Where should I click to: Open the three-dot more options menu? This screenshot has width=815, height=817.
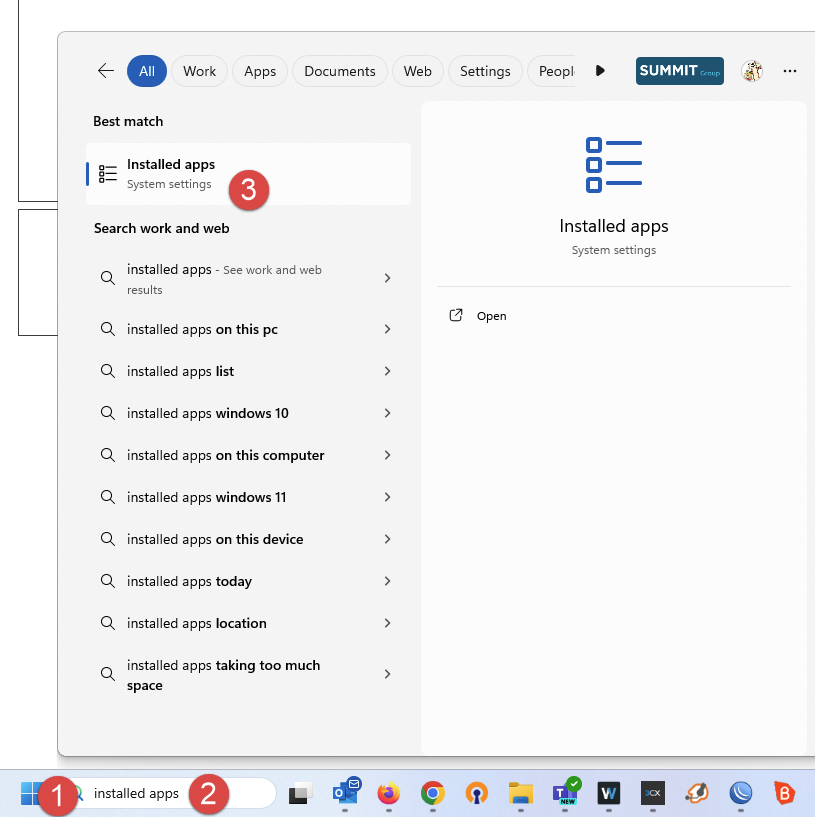pos(790,71)
